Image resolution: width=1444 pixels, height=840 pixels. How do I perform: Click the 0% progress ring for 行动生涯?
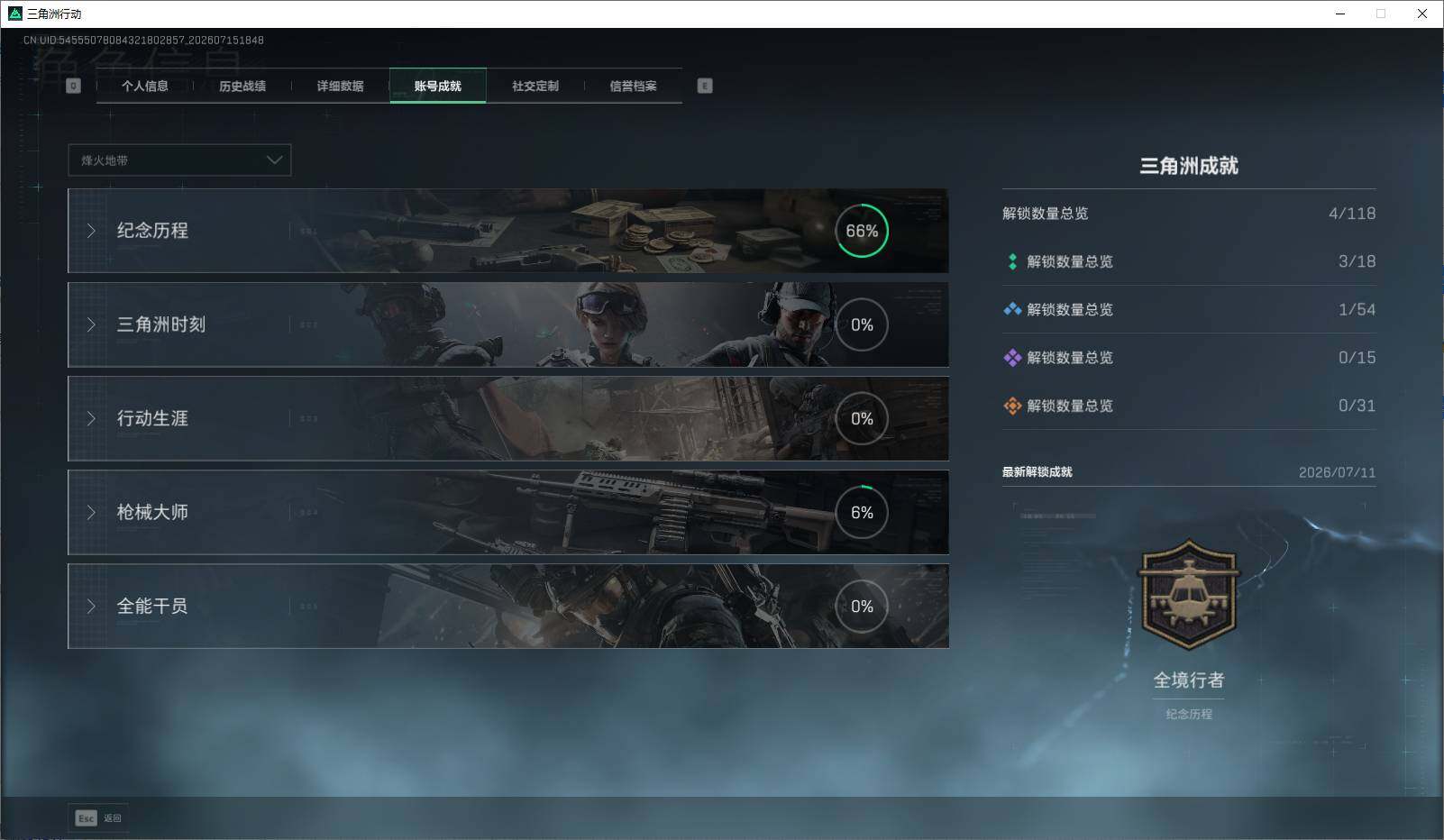[x=862, y=418]
